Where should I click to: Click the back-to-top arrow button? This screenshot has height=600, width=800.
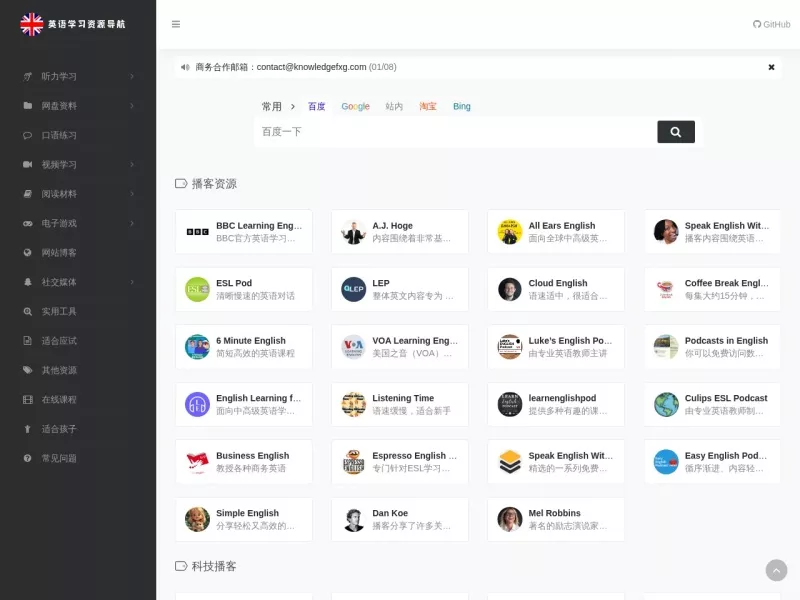(776, 570)
